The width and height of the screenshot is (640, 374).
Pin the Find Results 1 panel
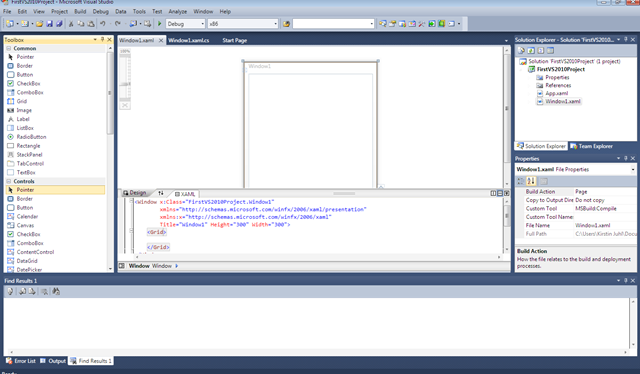tap(626, 281)
